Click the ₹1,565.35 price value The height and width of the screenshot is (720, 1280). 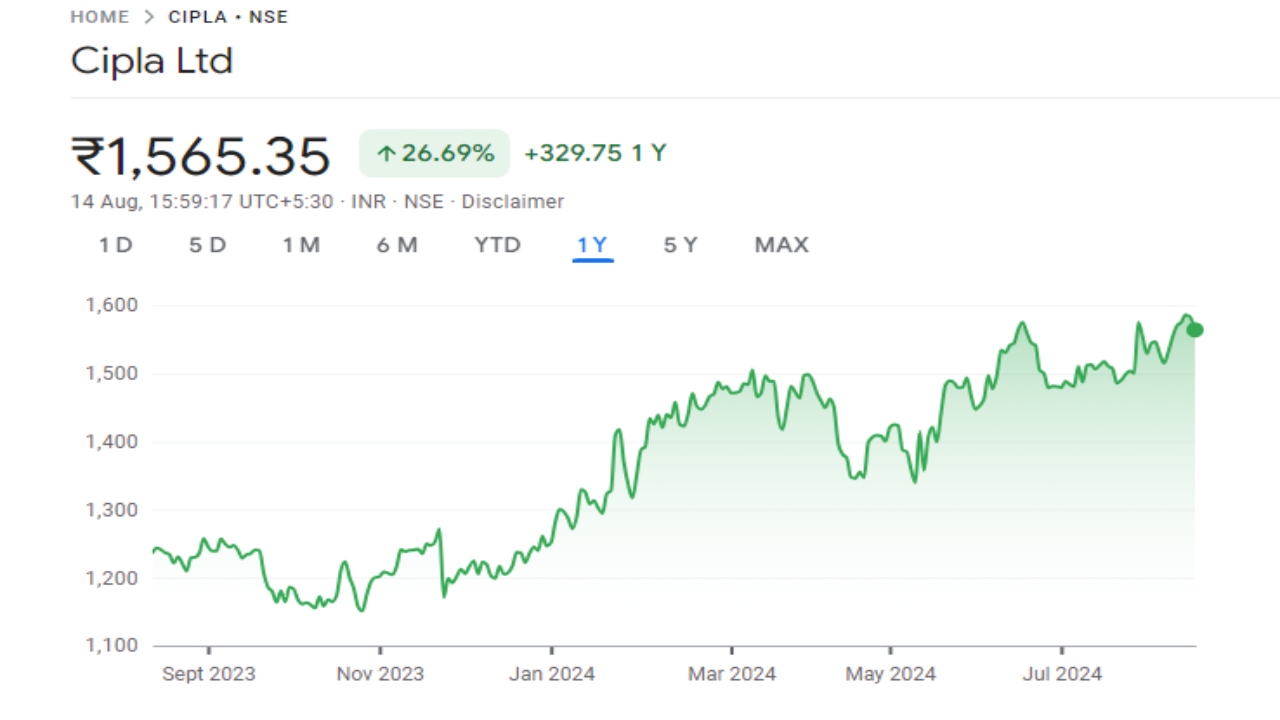click(x=200, y=157)
